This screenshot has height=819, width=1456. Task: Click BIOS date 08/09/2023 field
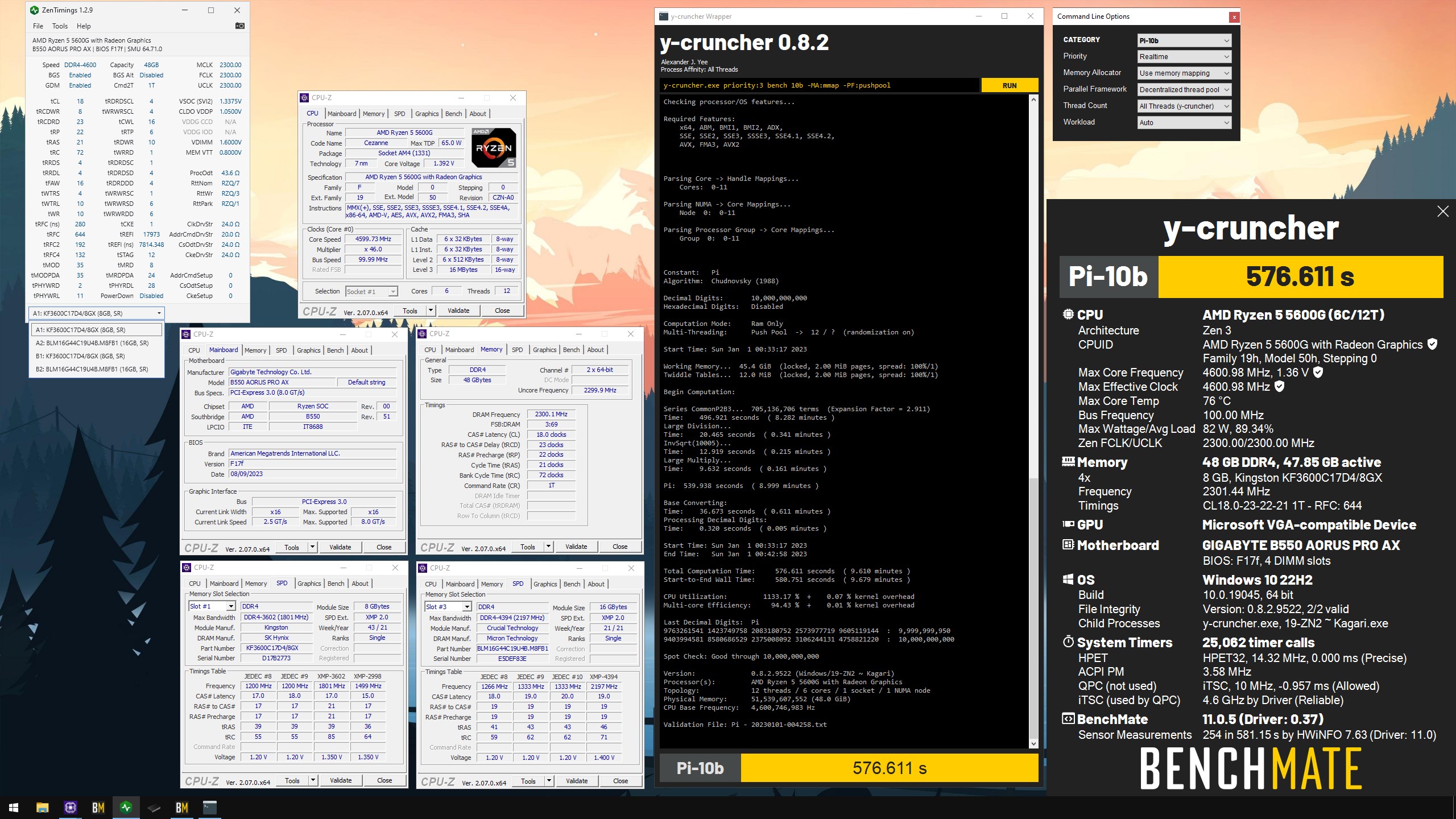point(312,474)
